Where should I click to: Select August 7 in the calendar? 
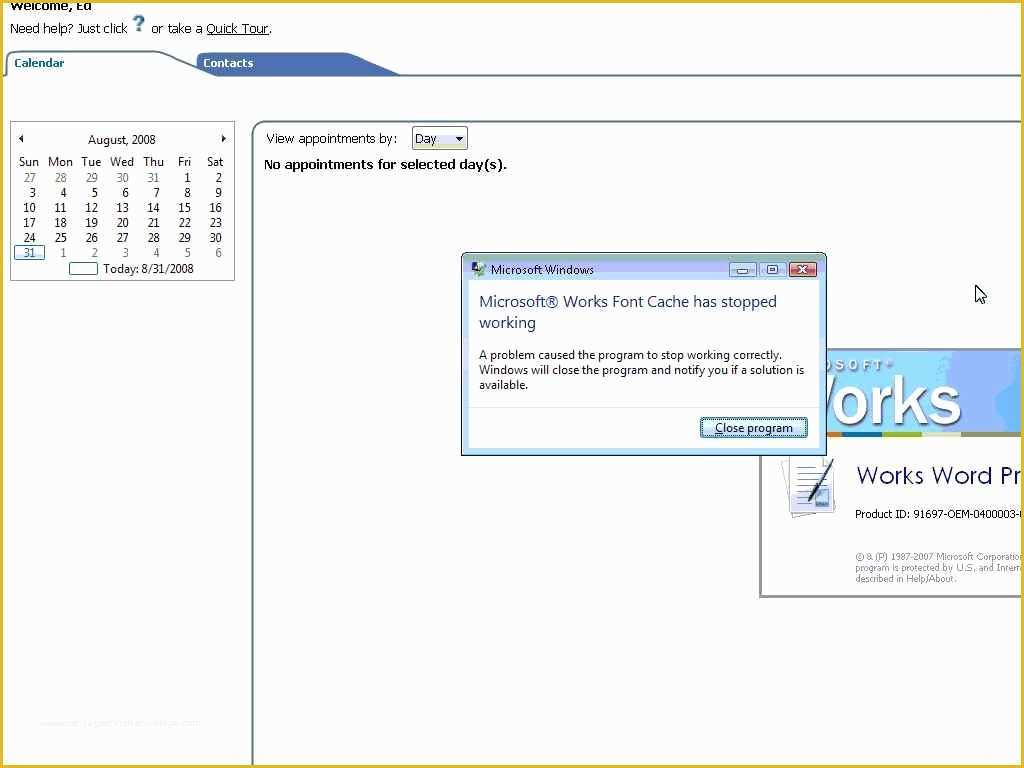pos(156,193)
